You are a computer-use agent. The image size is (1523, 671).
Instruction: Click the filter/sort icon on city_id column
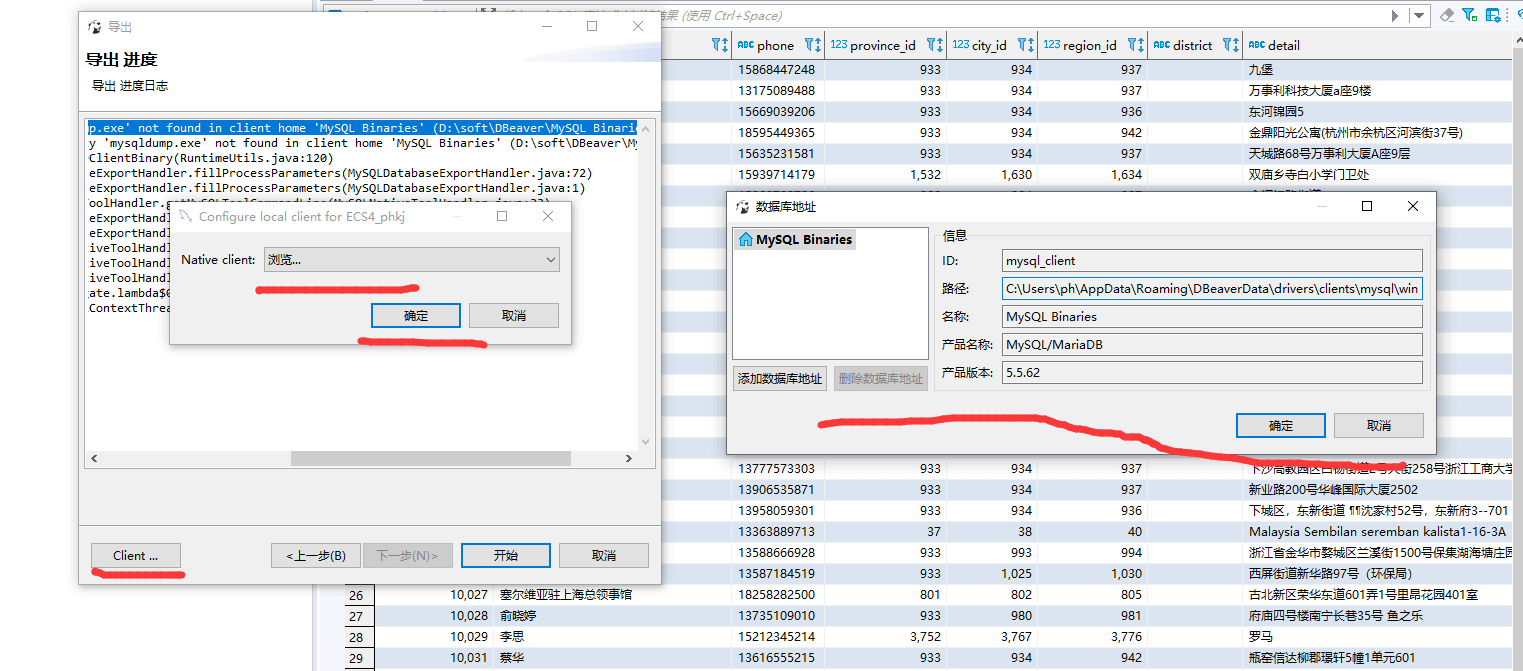tap(1025, 45)
